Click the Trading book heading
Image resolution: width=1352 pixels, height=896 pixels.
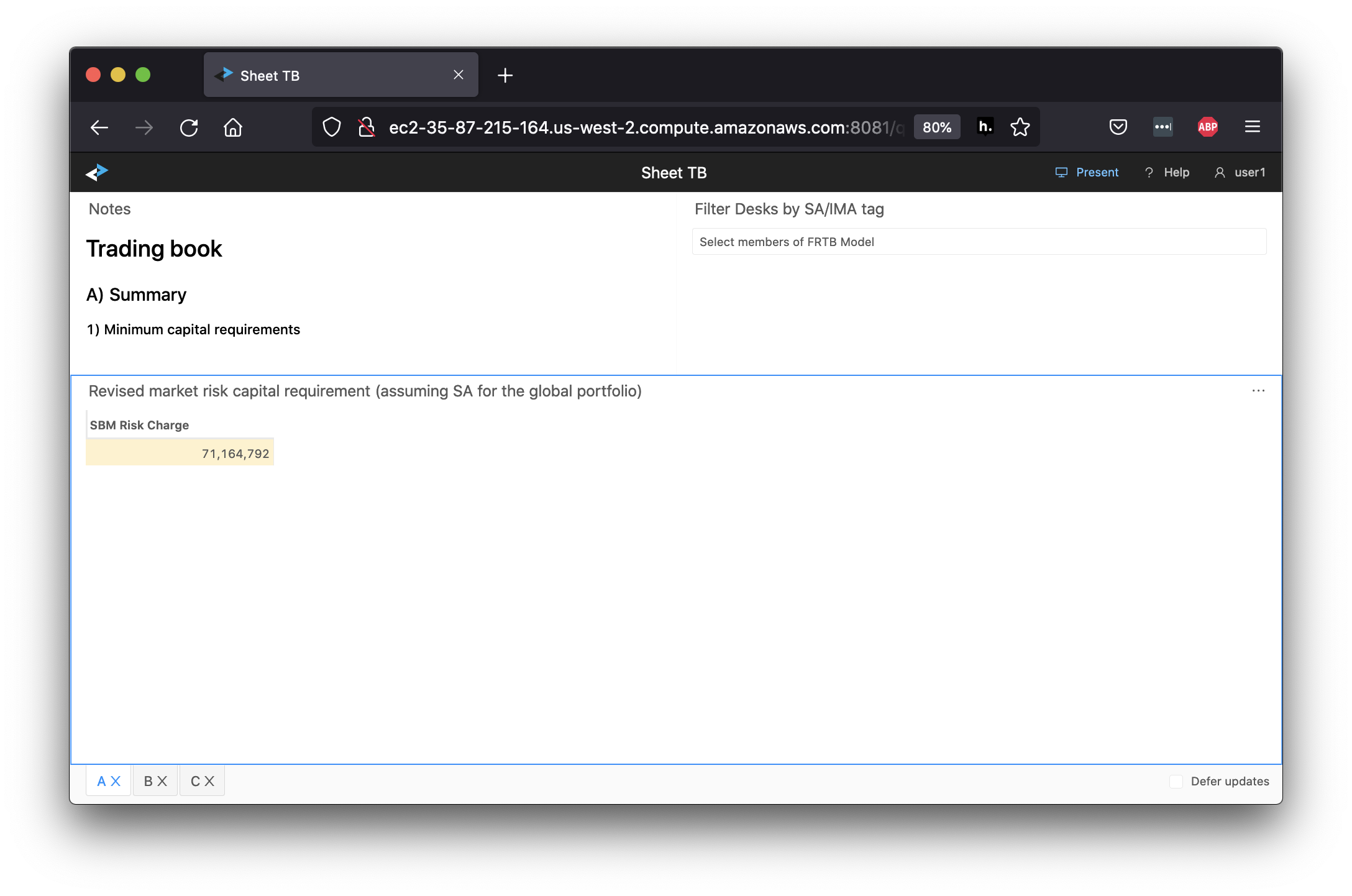[154, 249]
